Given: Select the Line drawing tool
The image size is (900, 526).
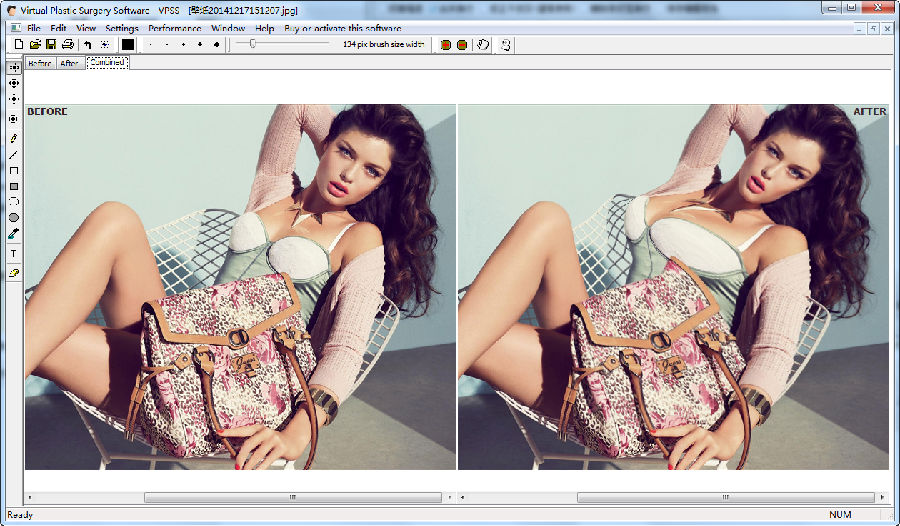Looking at the screenshot, I should tap(14, 154).
